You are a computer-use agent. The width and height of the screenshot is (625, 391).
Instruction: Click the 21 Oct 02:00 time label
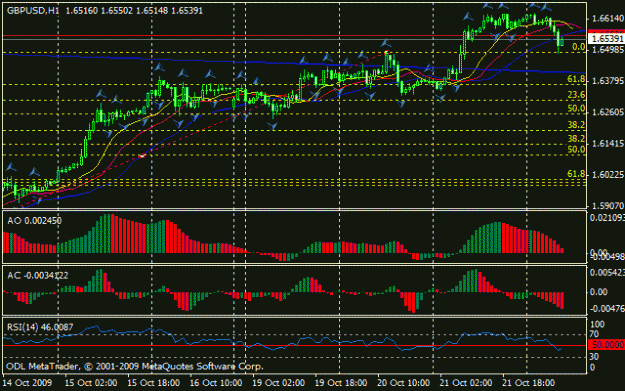point(466,383)
